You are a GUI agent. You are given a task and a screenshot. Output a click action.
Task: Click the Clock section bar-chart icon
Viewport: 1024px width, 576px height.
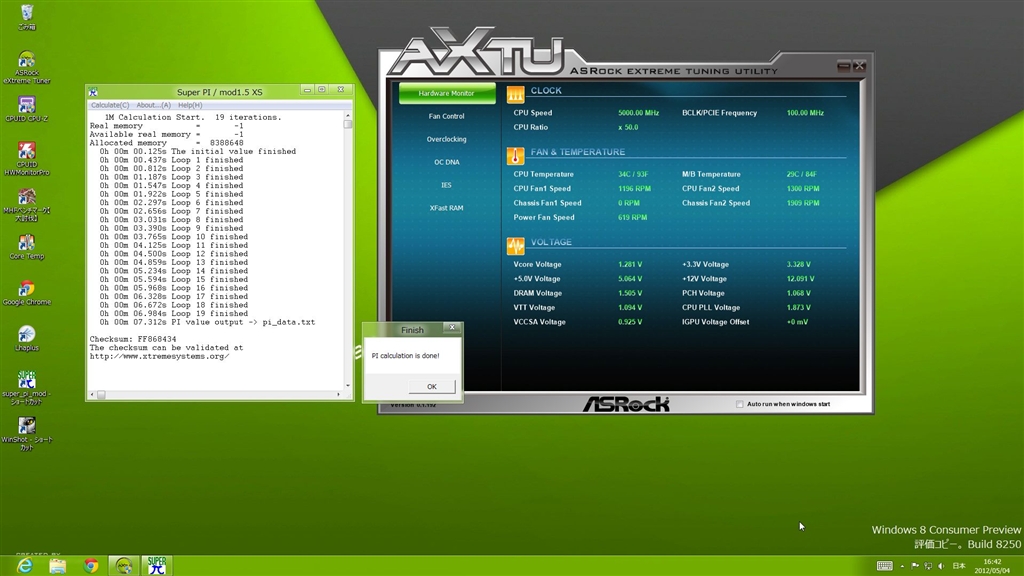tap(515, 95)
